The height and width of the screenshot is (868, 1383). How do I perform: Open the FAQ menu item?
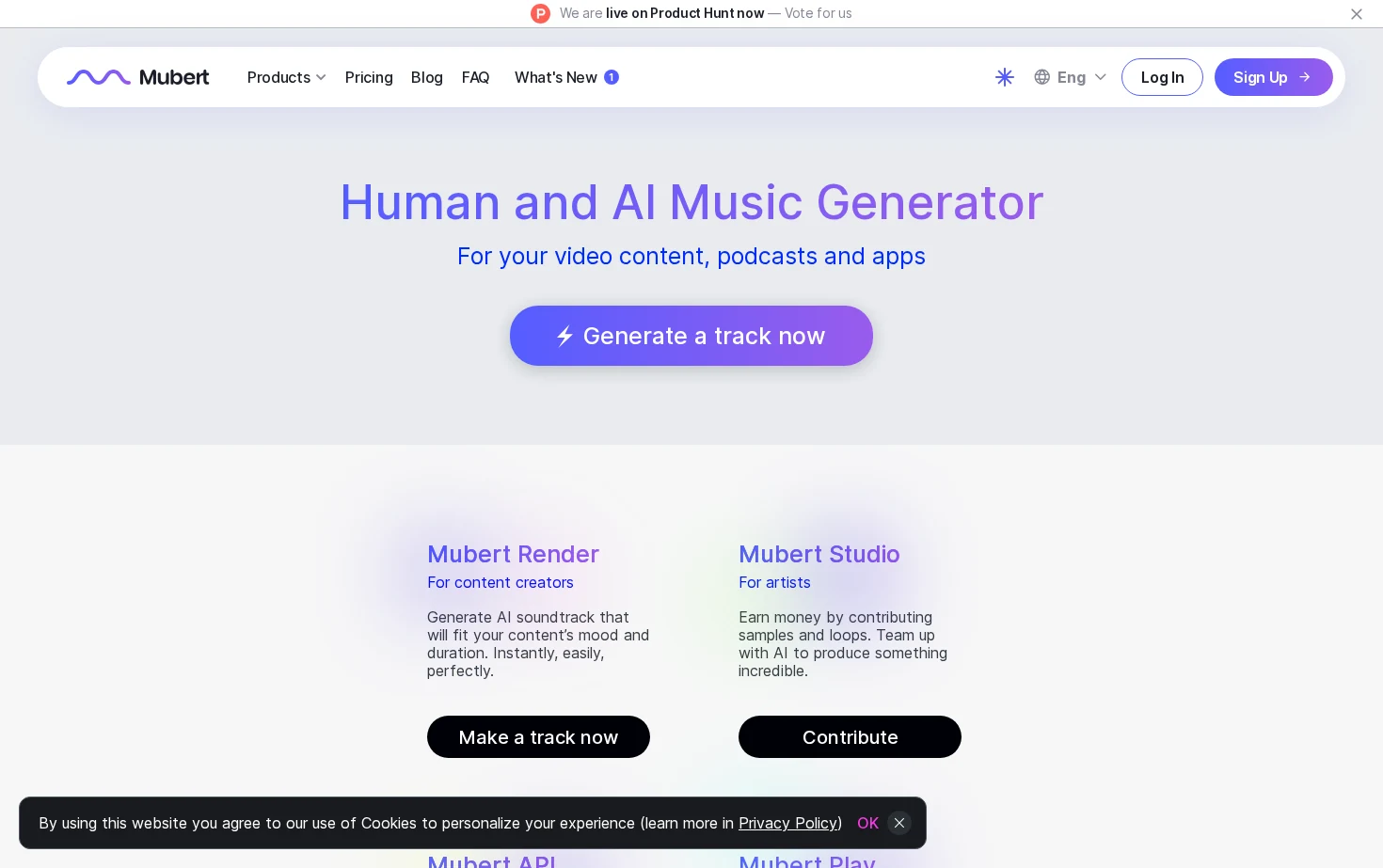click(475, 77)
